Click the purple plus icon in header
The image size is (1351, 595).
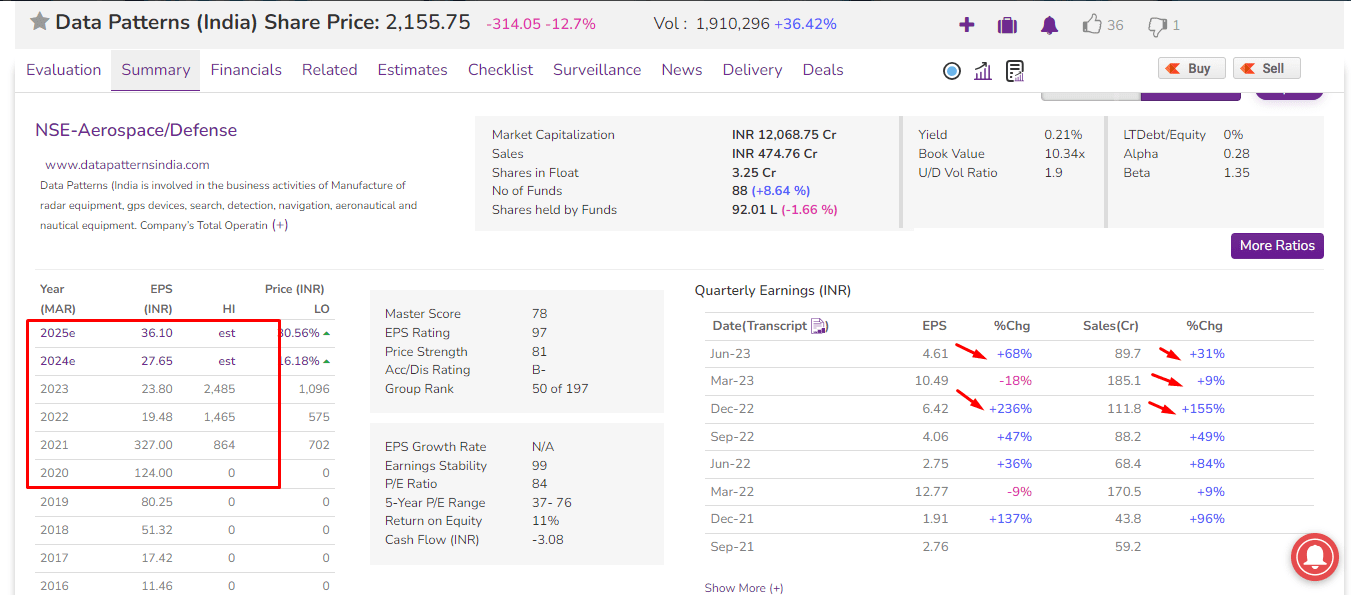tap(966, 25)
